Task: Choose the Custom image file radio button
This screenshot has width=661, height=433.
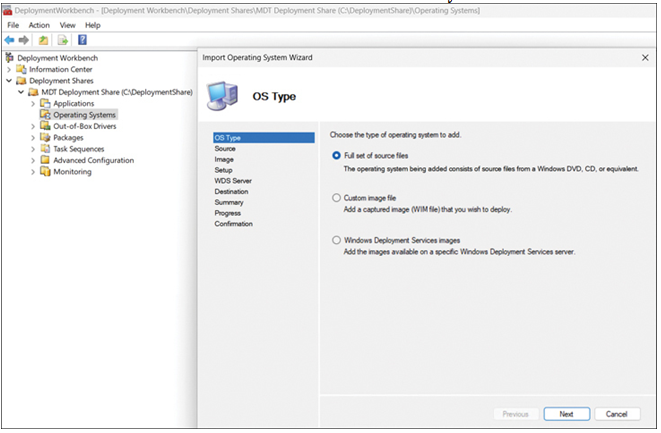Action: pos(336,198)
